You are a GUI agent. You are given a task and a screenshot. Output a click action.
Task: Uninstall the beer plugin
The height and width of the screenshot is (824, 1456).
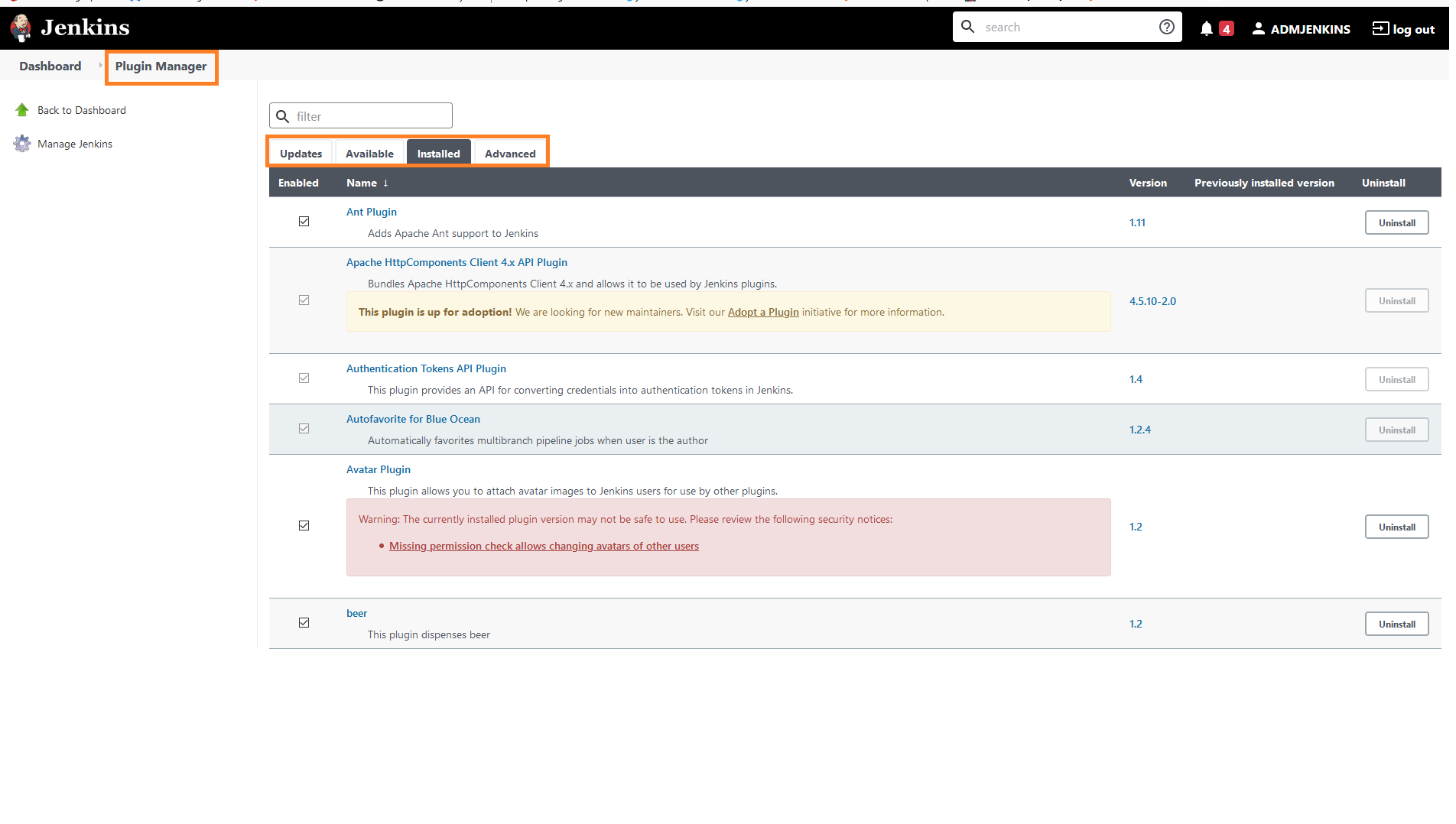click(1396, 624)
